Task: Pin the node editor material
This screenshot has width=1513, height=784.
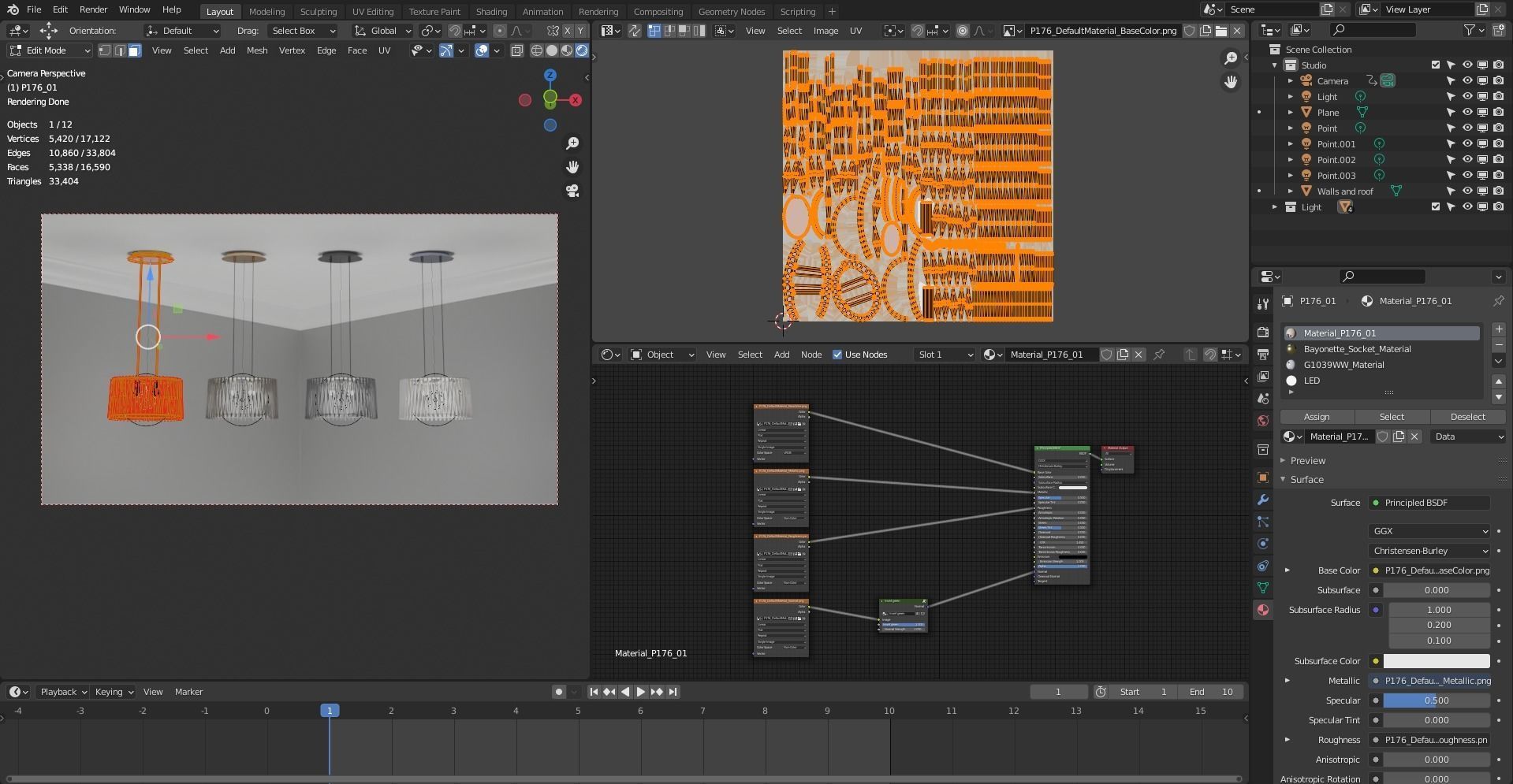Action: click(1159, 355)
